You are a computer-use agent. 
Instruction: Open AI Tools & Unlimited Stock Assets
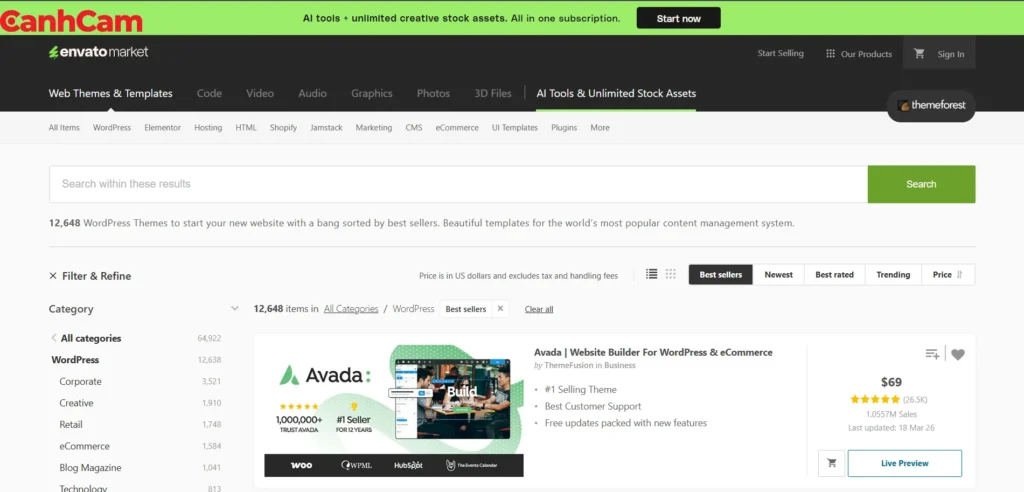click(x=616, y=93)
